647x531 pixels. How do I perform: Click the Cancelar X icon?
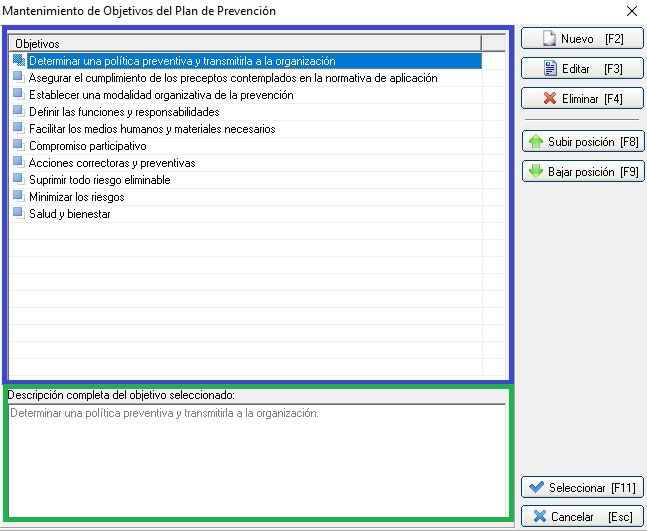click(539, 517)
